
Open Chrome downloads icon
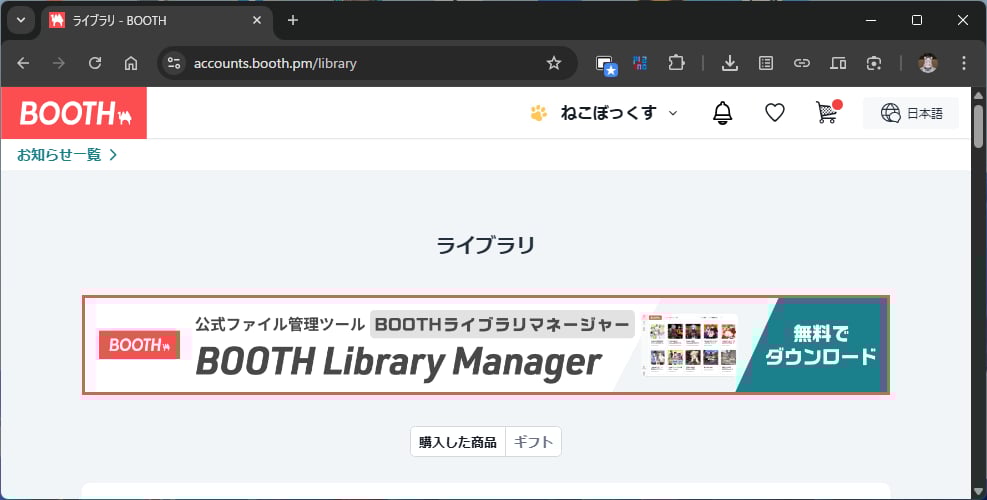click(730, 63)
